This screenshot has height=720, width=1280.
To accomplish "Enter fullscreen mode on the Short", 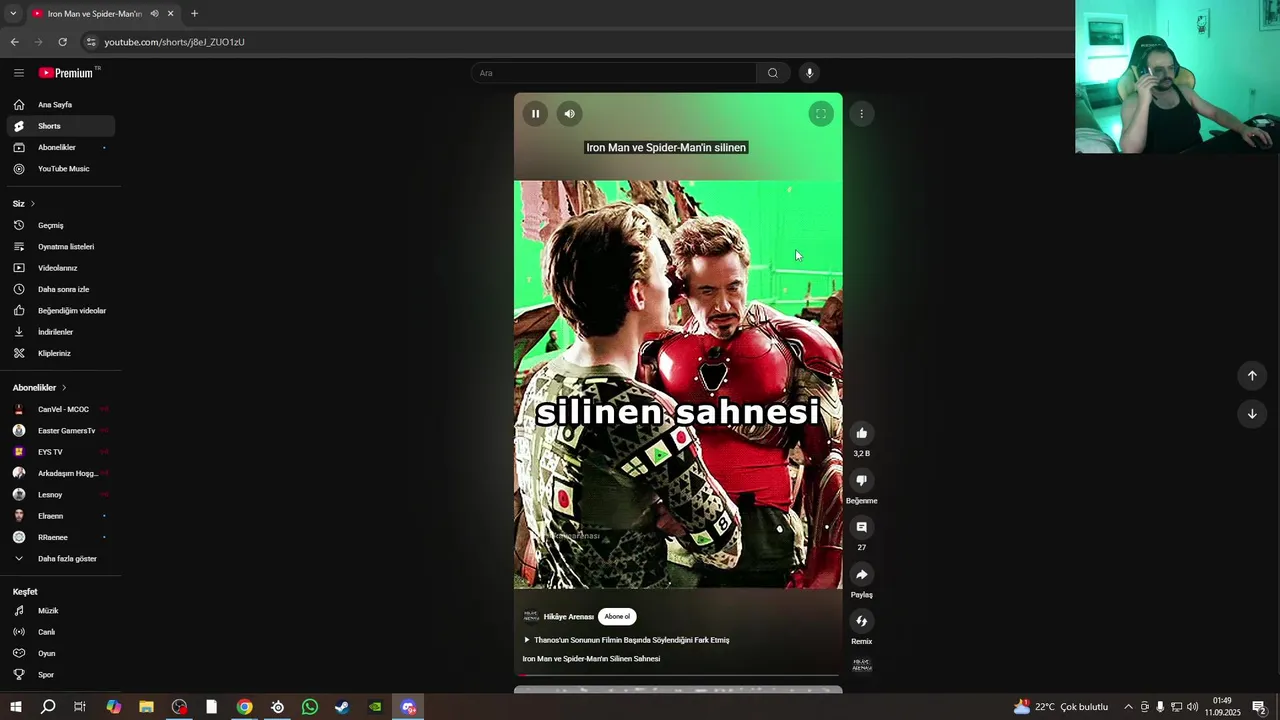I will point(821,114).
